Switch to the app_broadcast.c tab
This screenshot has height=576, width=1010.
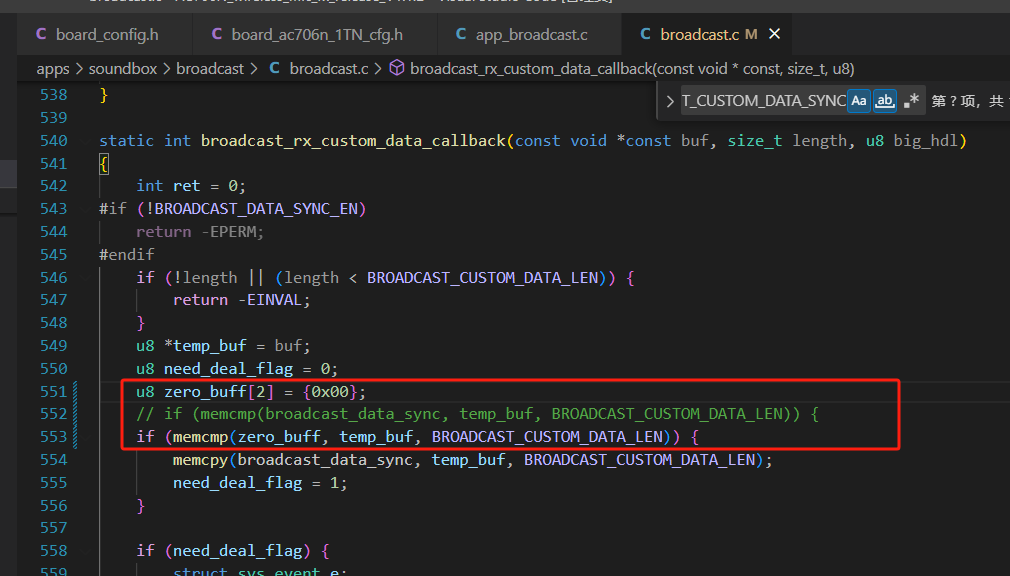[522, 34]
